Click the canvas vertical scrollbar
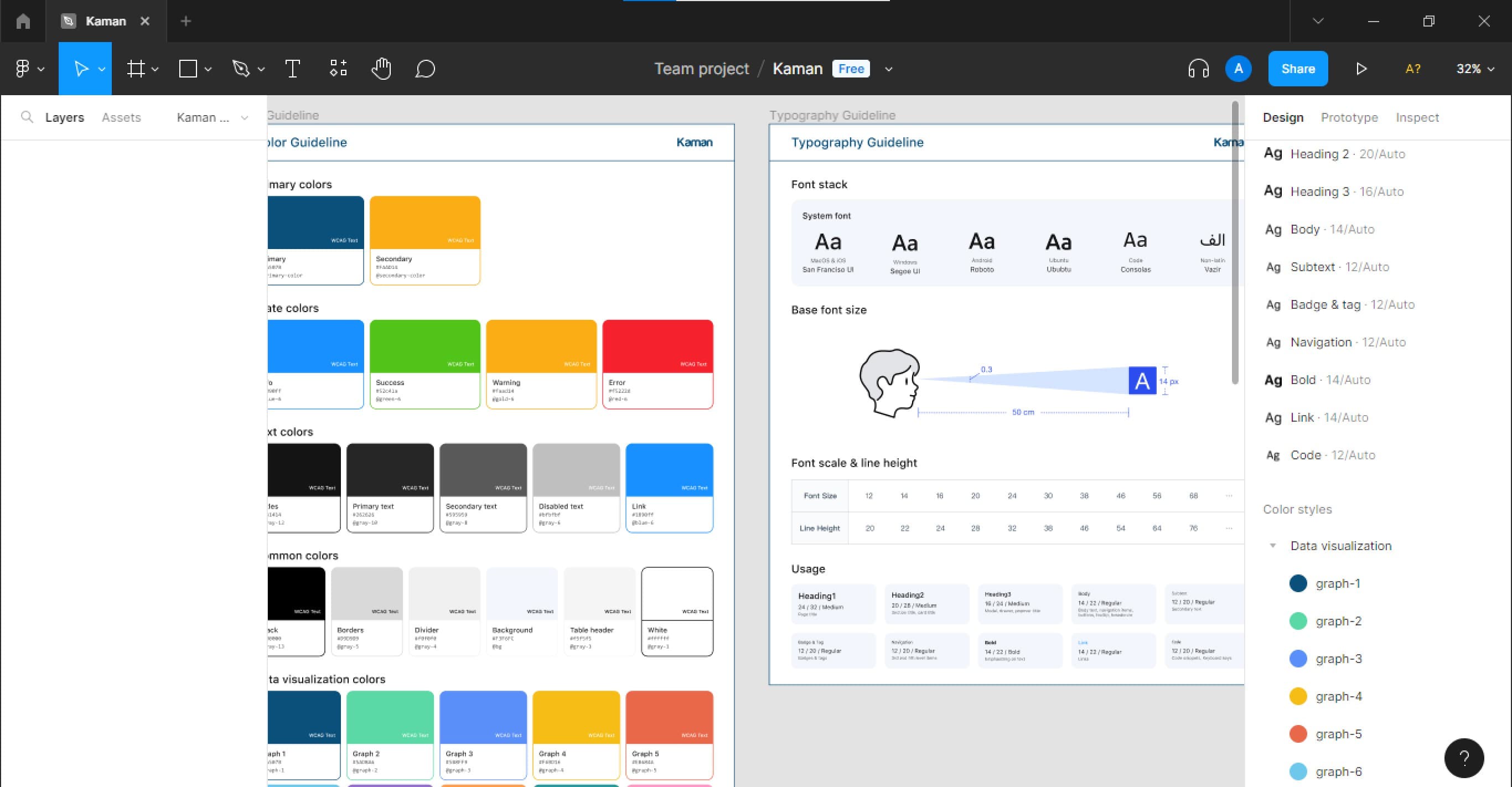 coord(1235,242)
